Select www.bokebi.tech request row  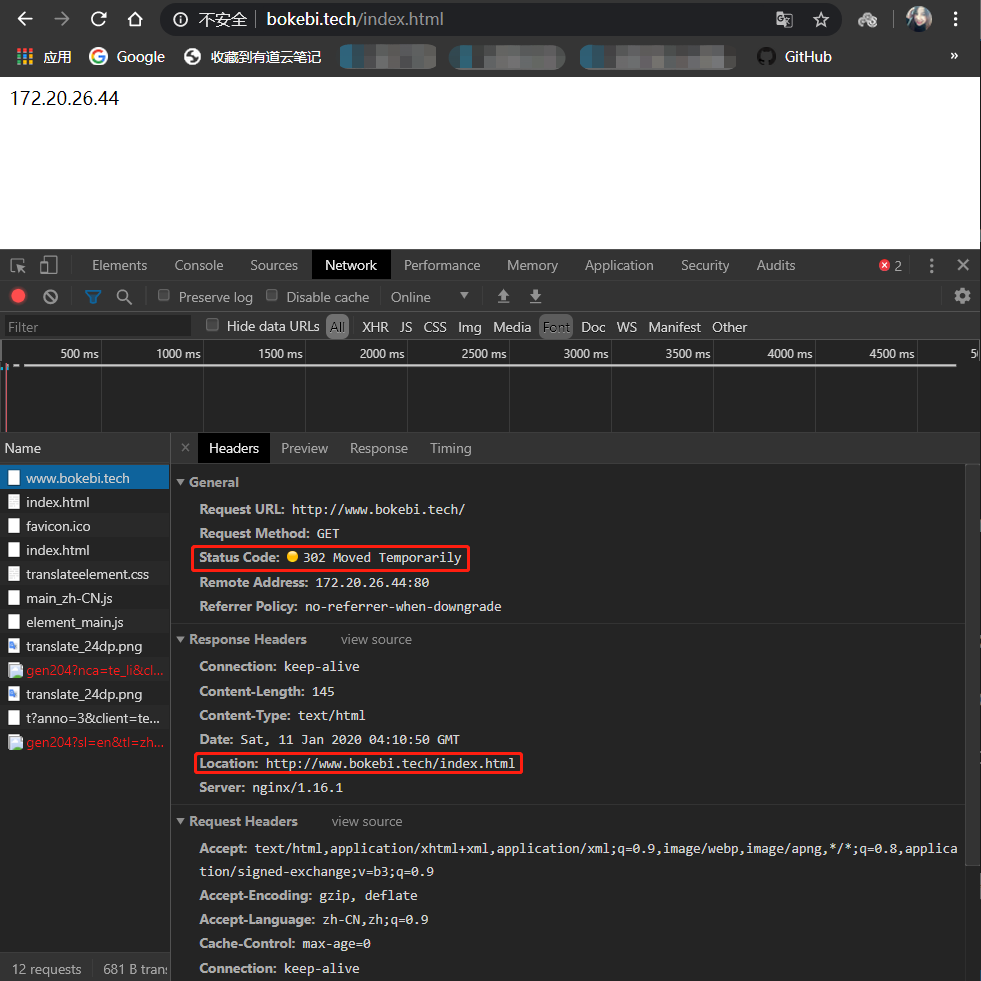coord(84,478)
